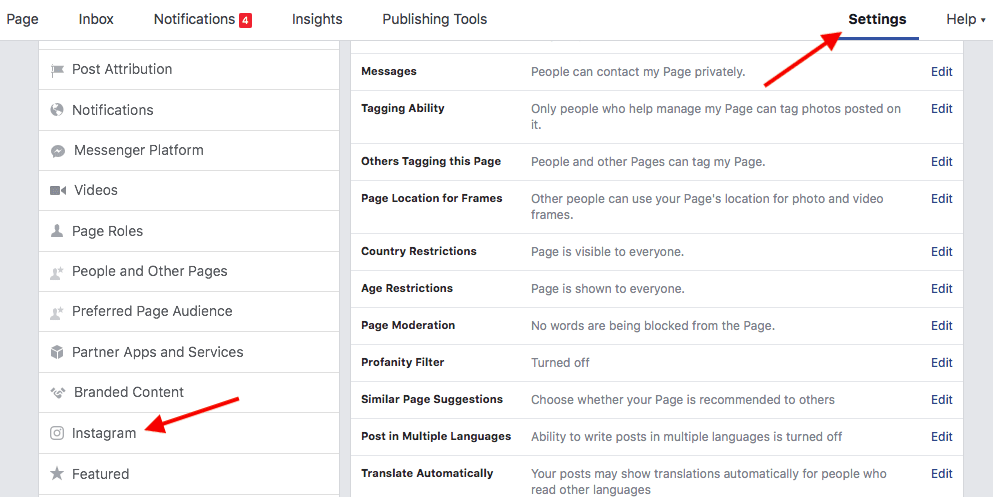
Task: Go to the Inbox tab
Action: 96,19
